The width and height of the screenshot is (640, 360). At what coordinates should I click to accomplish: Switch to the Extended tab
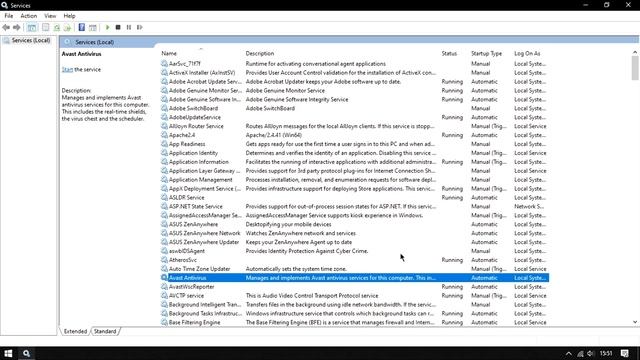(x=76, y=331)
